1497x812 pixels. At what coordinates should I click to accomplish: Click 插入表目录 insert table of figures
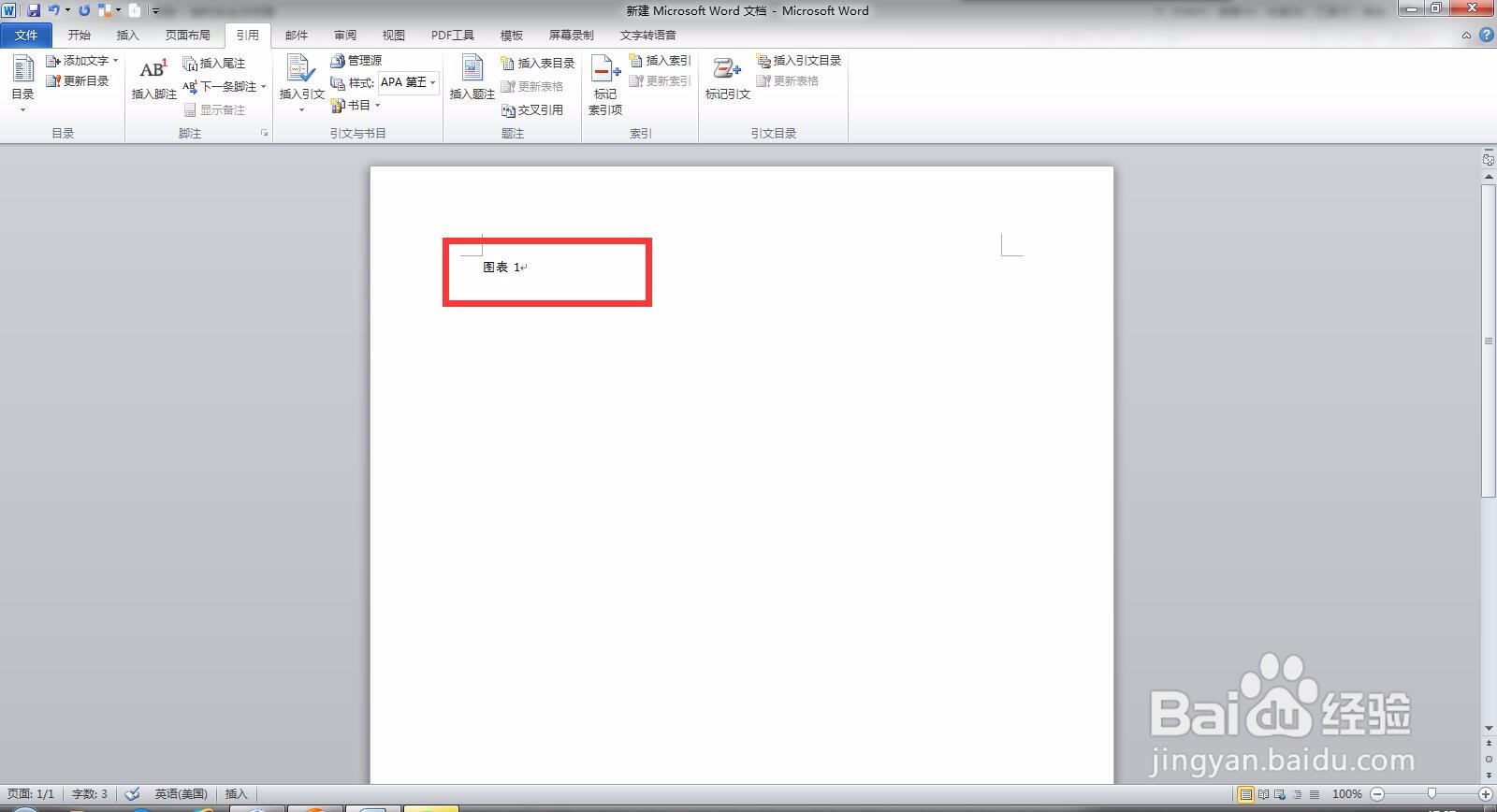coord(538,64)
